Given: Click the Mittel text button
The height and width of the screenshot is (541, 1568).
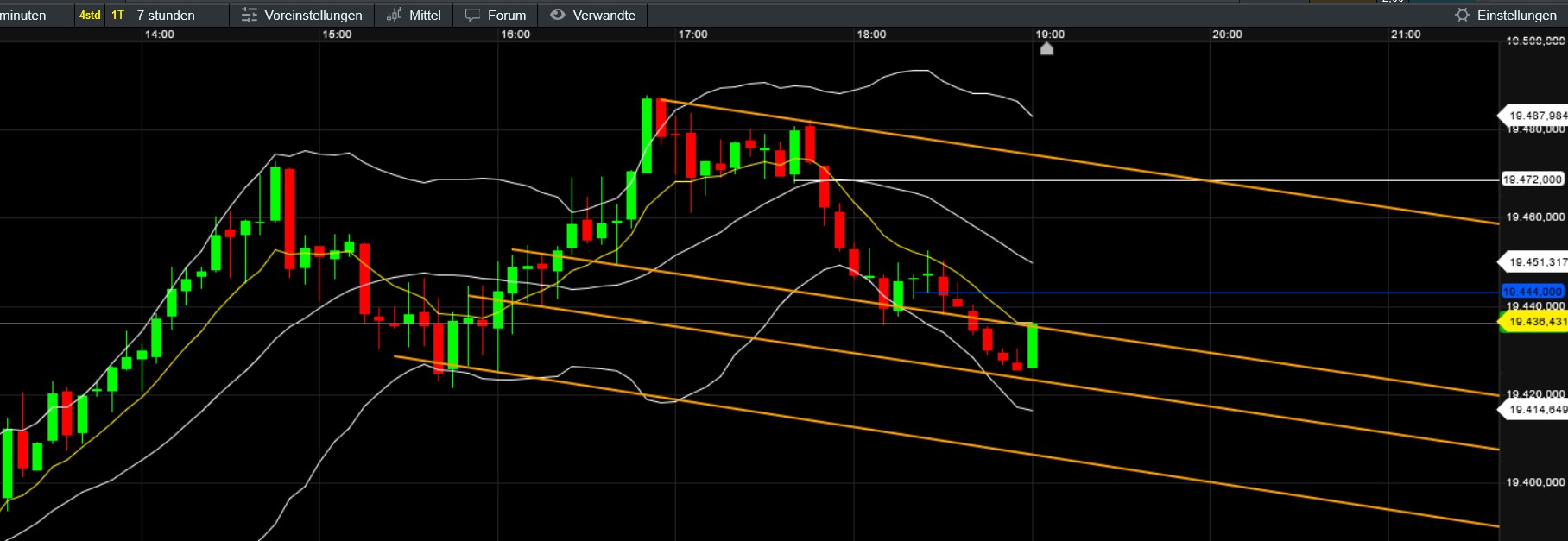Looking at the screenshot, I should pos(425,15).
